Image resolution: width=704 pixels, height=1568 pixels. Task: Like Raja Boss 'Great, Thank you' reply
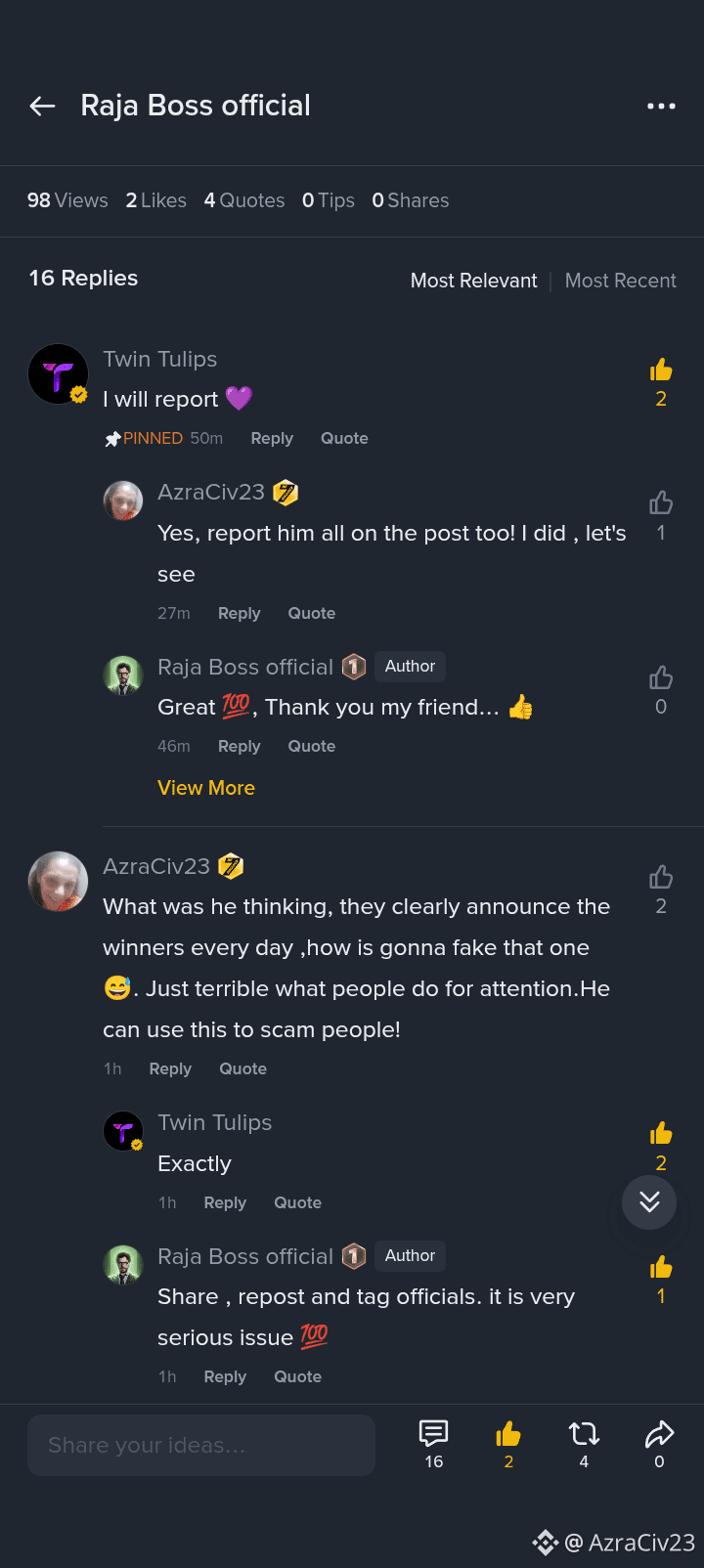point(661,677)
